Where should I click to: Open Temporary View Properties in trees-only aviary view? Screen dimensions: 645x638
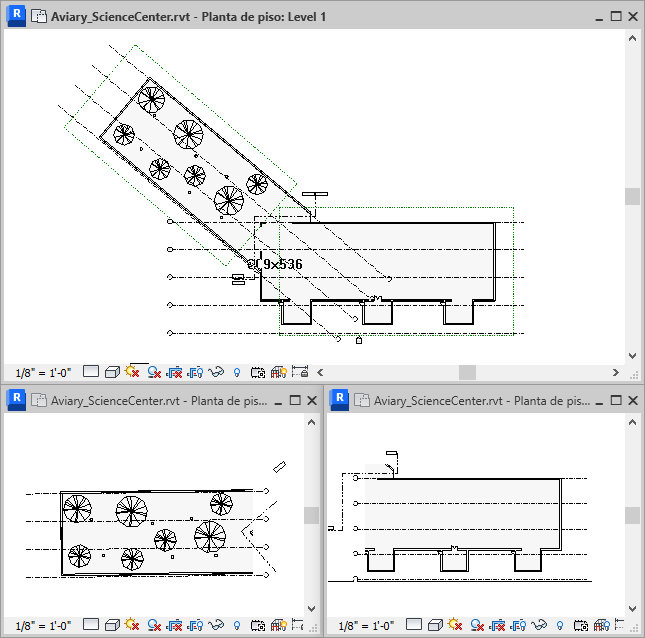pyautogui.click(x=258, y=626)
